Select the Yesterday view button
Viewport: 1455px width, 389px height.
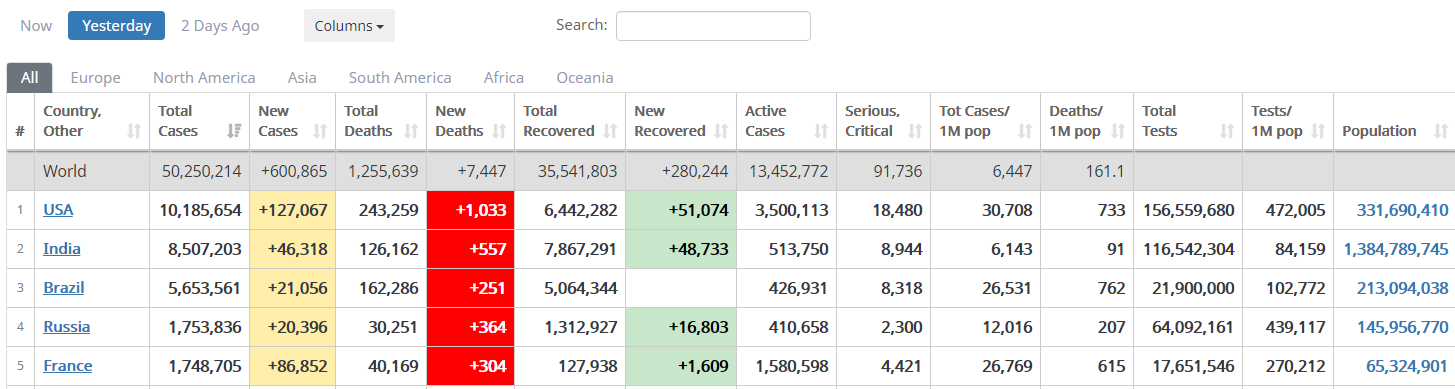[116, 26]
